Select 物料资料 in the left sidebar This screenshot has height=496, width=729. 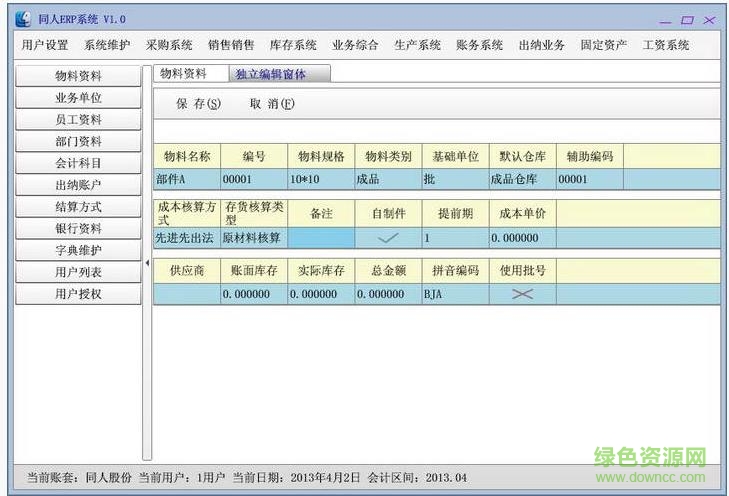(78, 76)
